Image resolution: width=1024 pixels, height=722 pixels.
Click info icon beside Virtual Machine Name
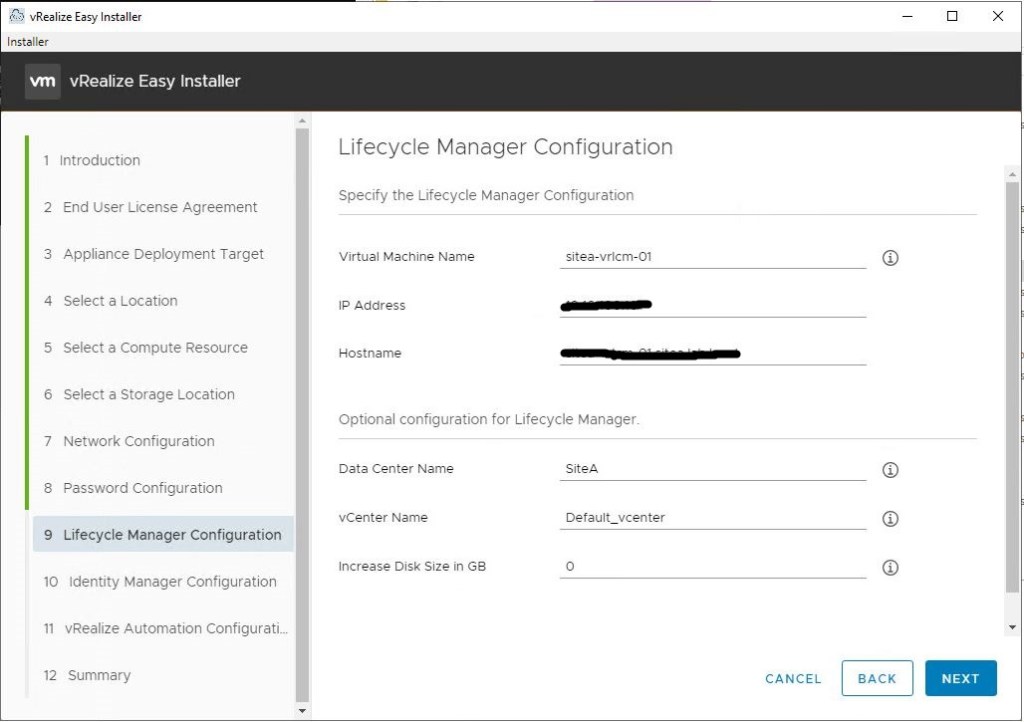point(890,258)
